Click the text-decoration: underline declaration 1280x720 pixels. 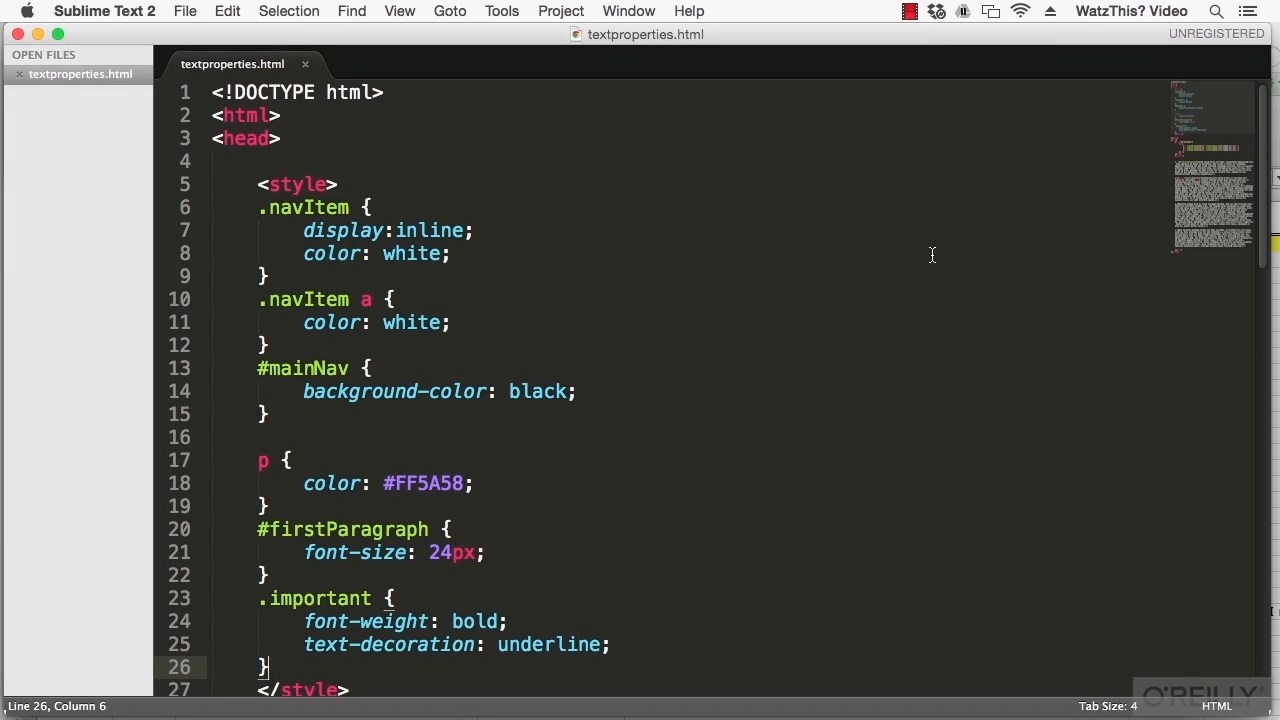[x=457, y=644]
